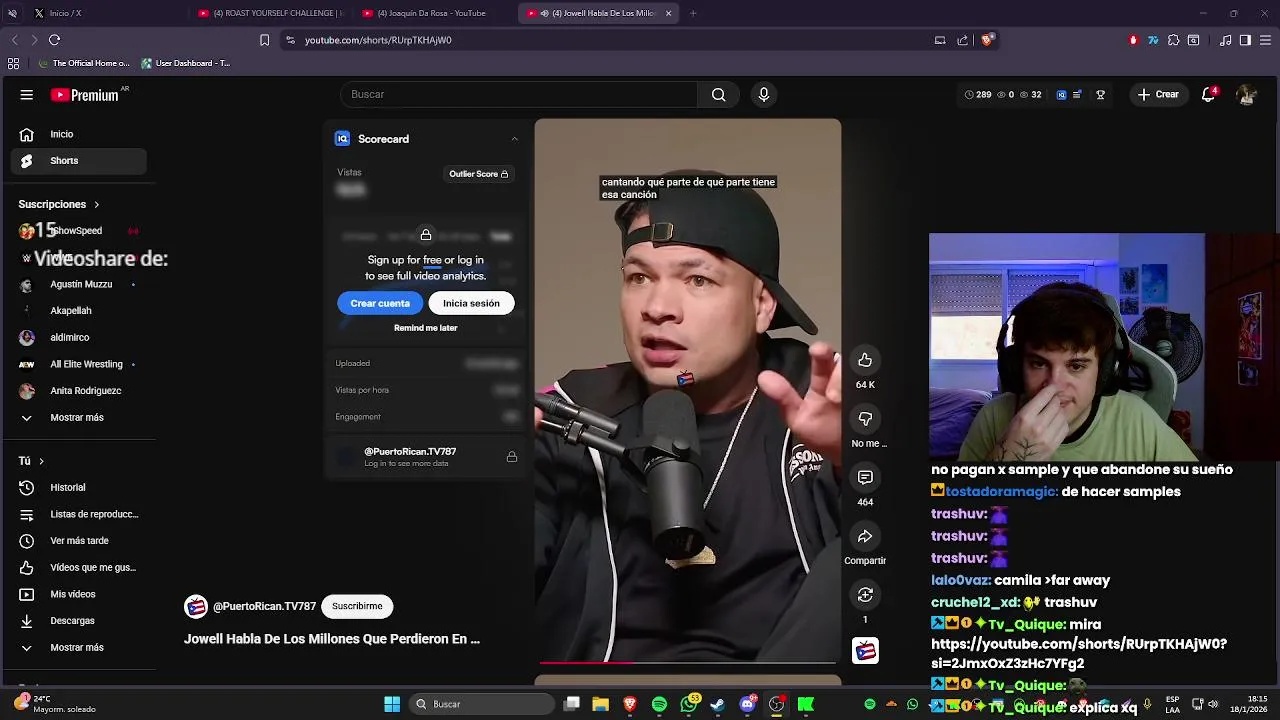Go to Inicio in sidebar

pyautogui.click(x=77, y=134)
